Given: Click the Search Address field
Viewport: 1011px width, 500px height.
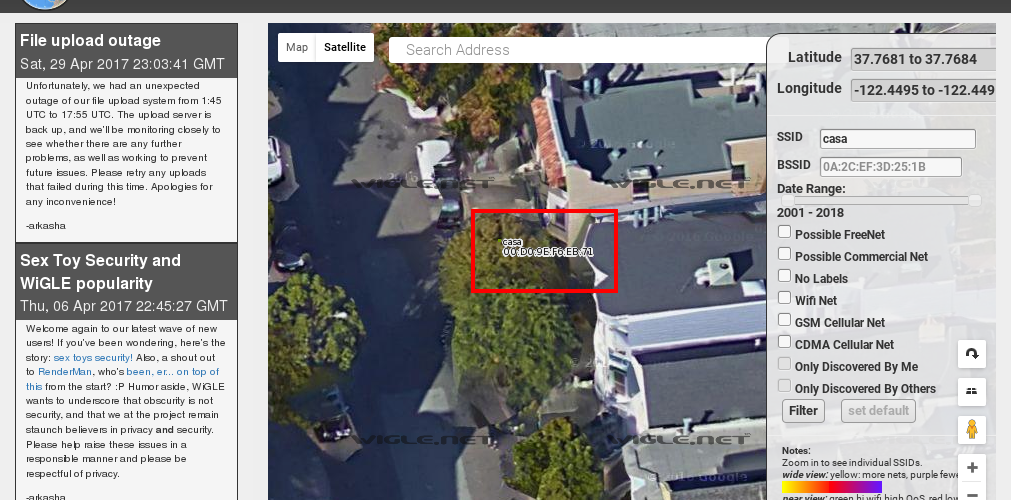Looking at the screenshot, I should click(x=578, y=50).
